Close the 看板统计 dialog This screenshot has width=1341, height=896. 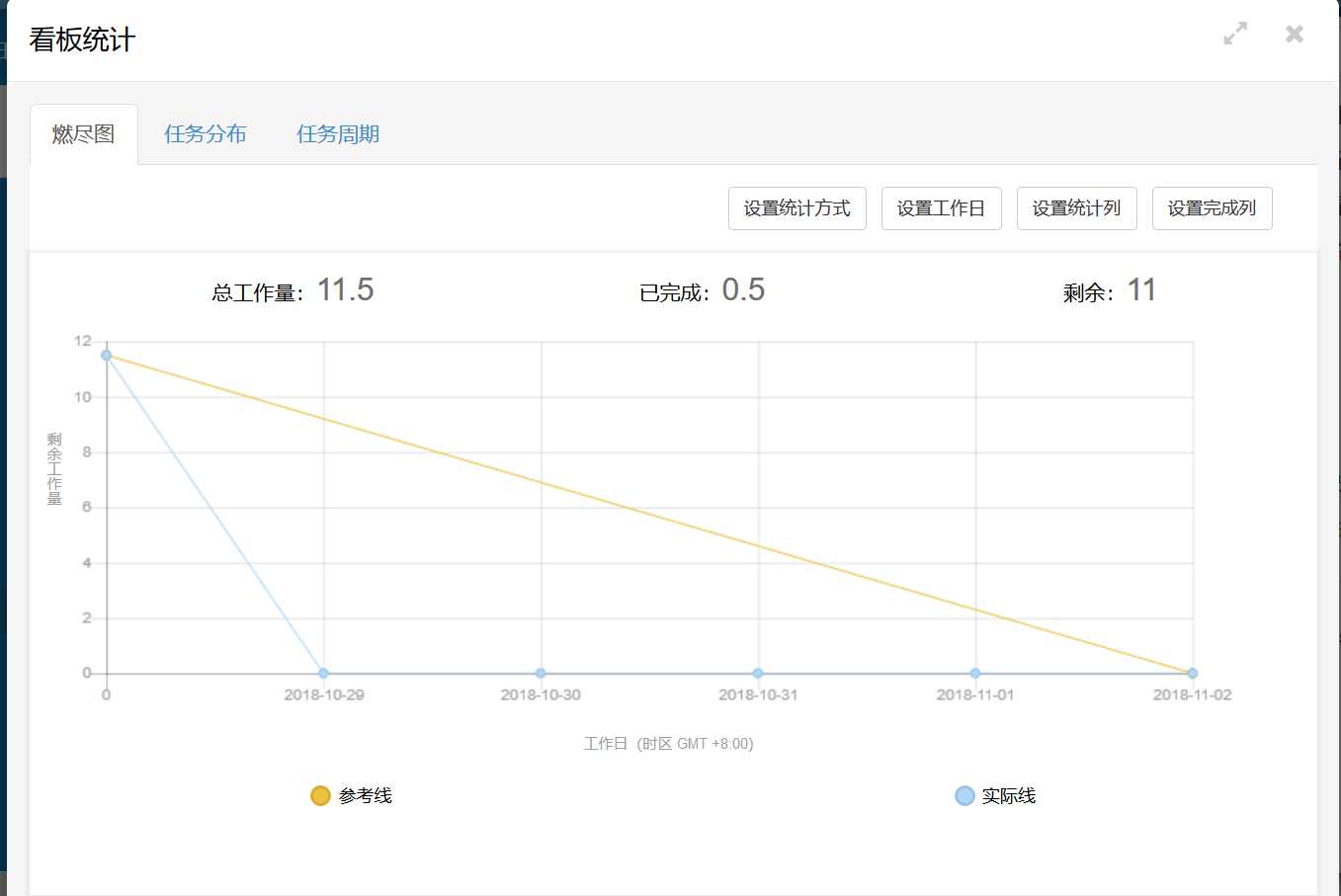point(1295,34)
